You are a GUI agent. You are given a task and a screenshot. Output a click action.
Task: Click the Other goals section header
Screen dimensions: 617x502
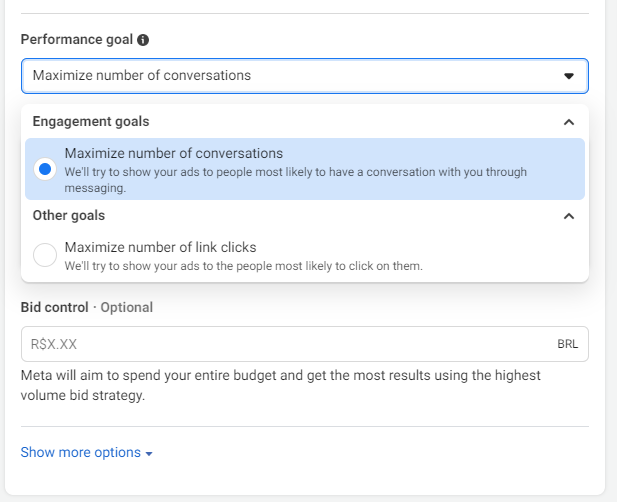point(69,216)
